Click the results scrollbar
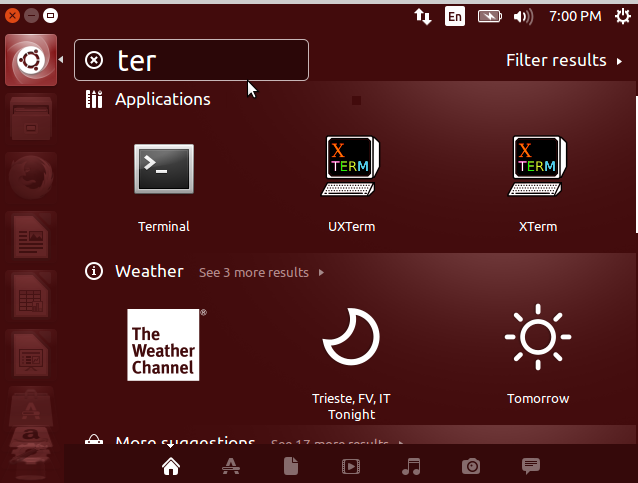638x483 pixels. [x=636, y=164]
